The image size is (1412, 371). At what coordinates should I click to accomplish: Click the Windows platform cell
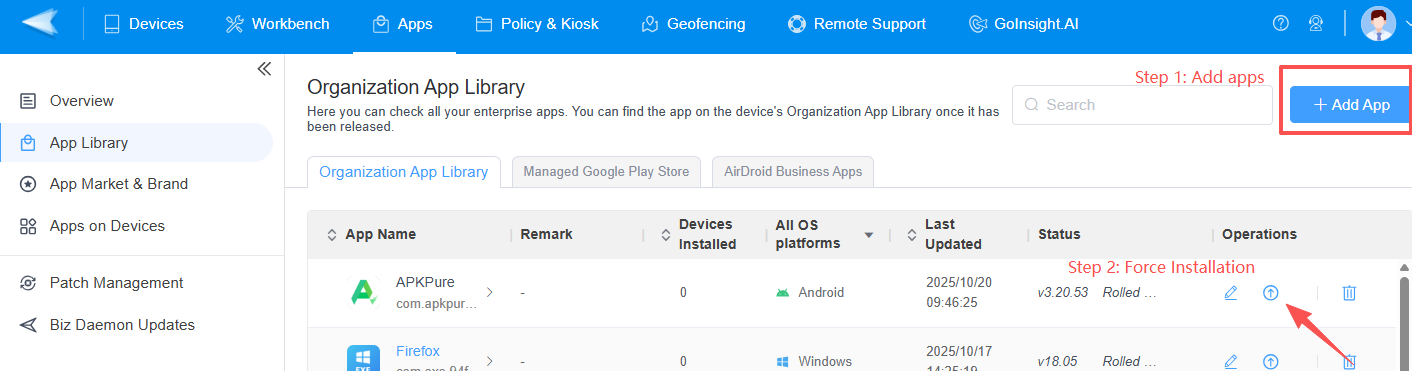[814, 361]
